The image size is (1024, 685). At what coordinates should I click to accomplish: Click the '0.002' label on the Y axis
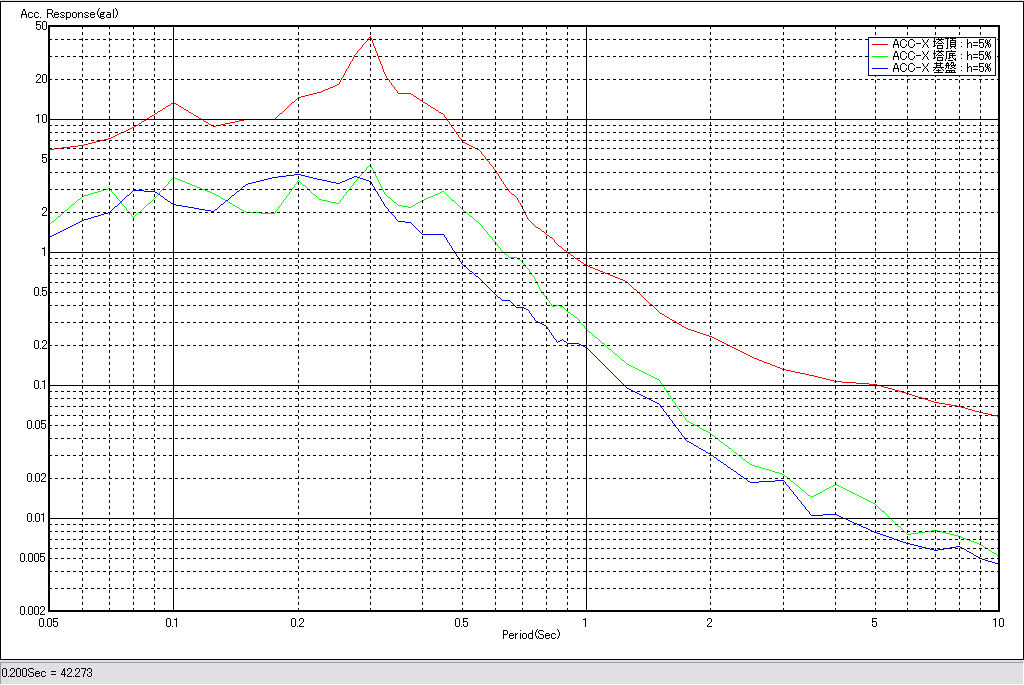(x=35, y=610)
